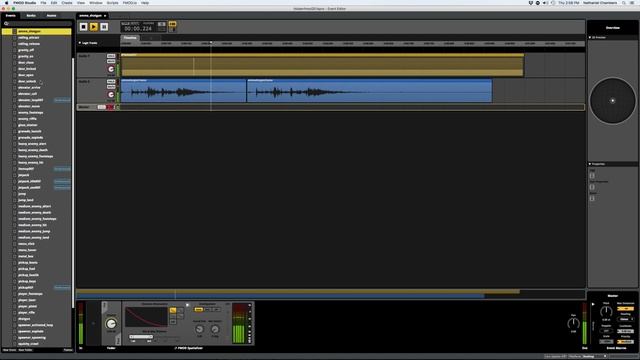The image size is (640, 360).
Task: Stop event playback in the transport bar
Action: coord(83,27)
